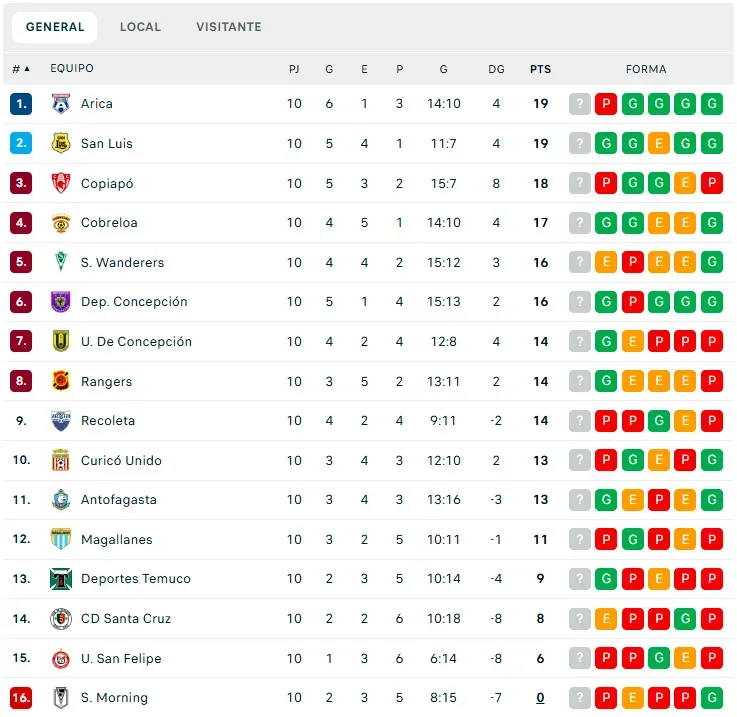Screen dimensions: 737x717
Task: Click the S. Morning team crest icon
Action: [61, 698]
